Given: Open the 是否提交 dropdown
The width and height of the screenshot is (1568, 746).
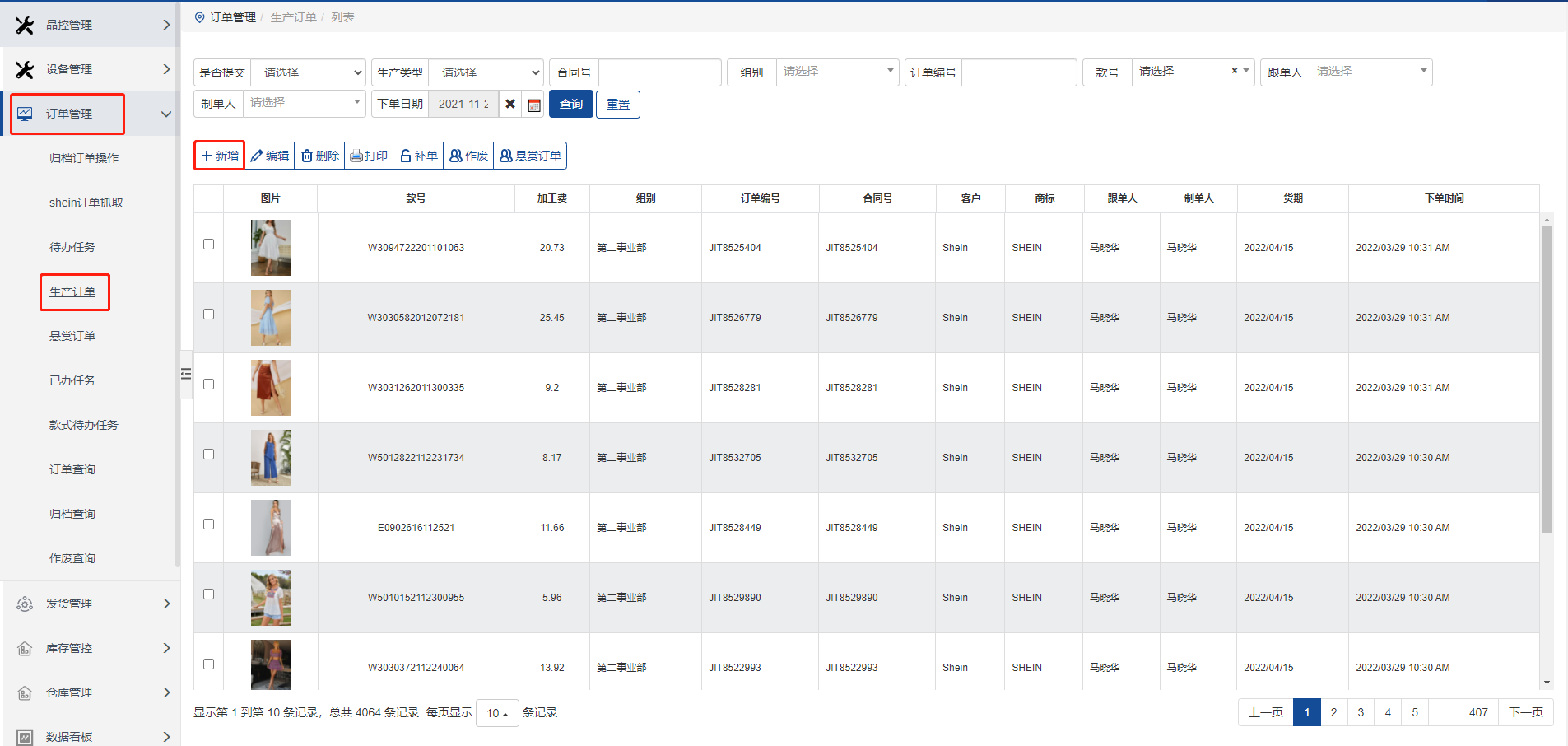Looking at the screenshot, I should 308,72.
